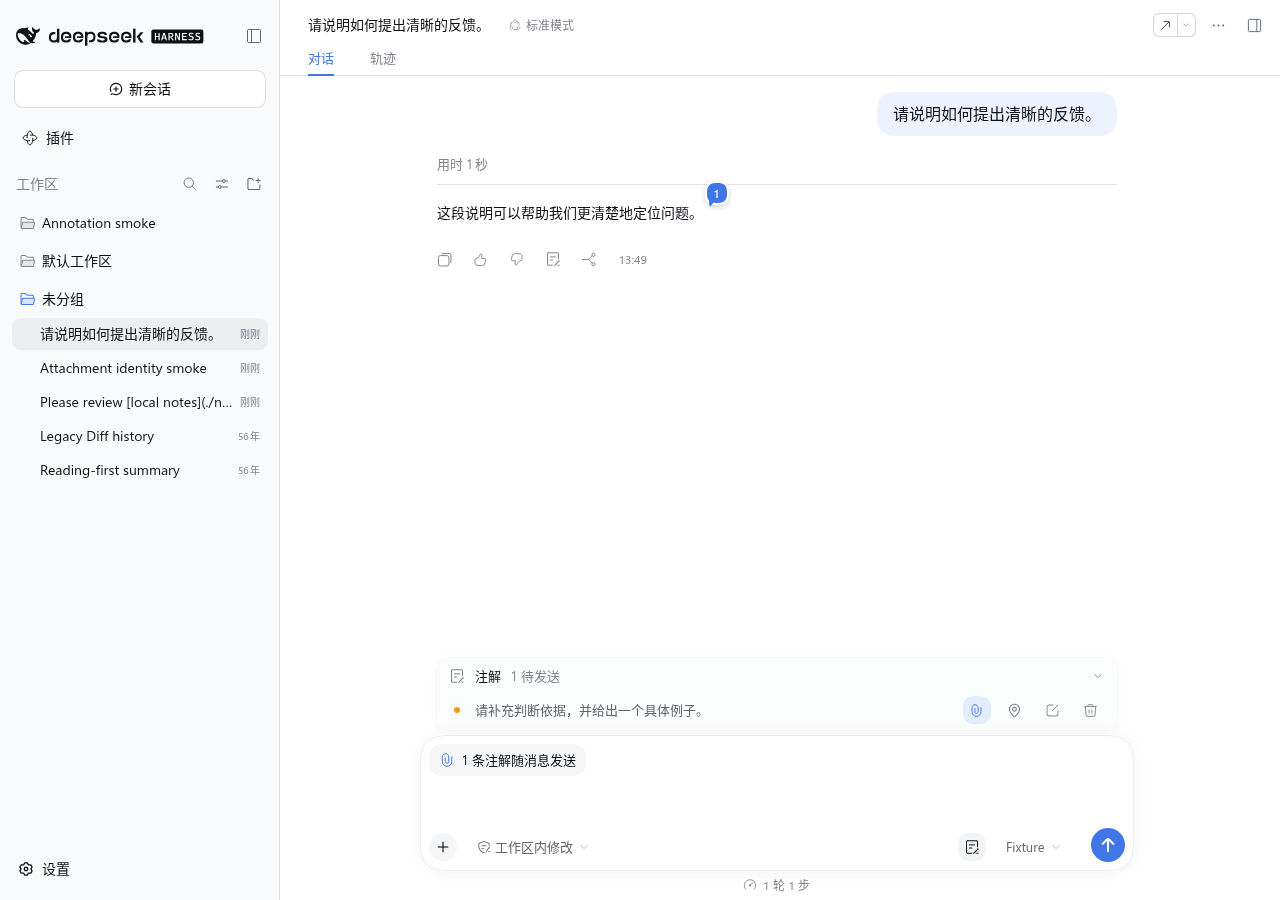The height and width of the screenshot is (900, 1280).
Task: Click the 1 条注解随消息发送 chip
Action: [x=507, y=760]
